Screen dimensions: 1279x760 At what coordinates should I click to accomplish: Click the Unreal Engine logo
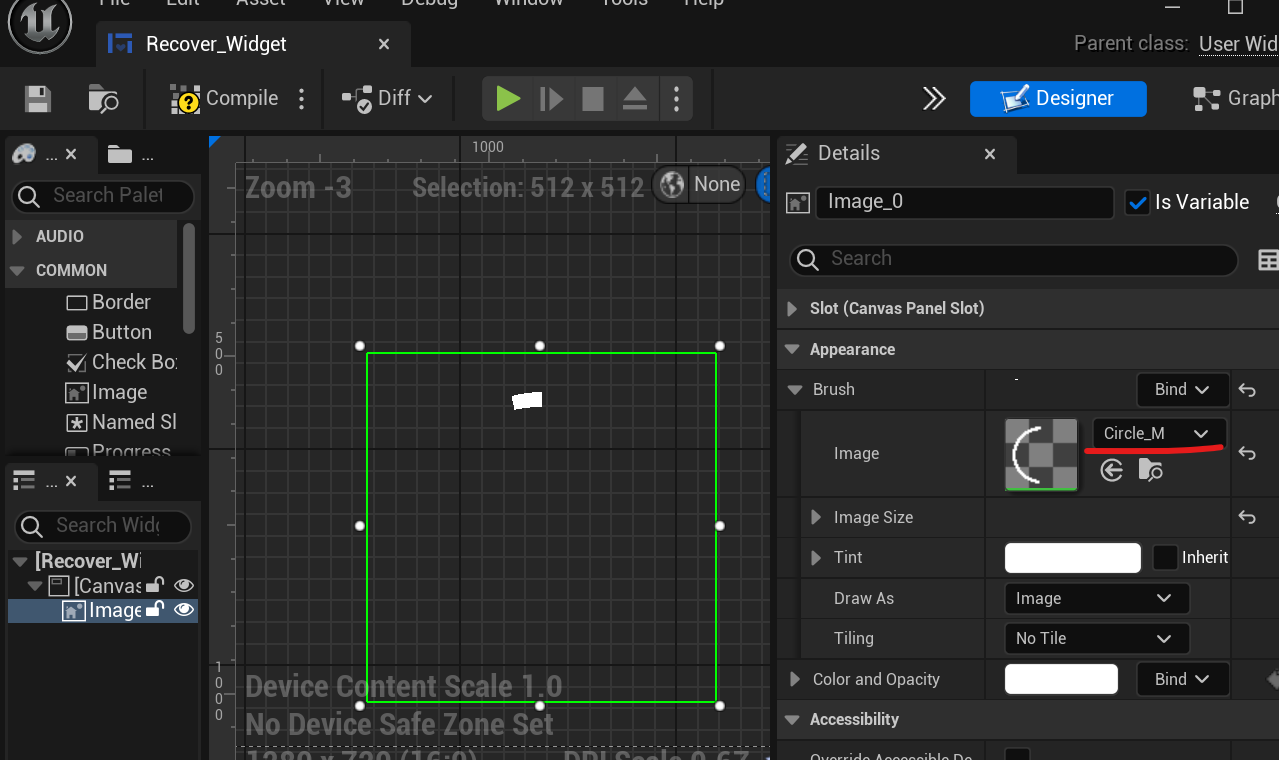pyautogui.click(x=40, y=24)
